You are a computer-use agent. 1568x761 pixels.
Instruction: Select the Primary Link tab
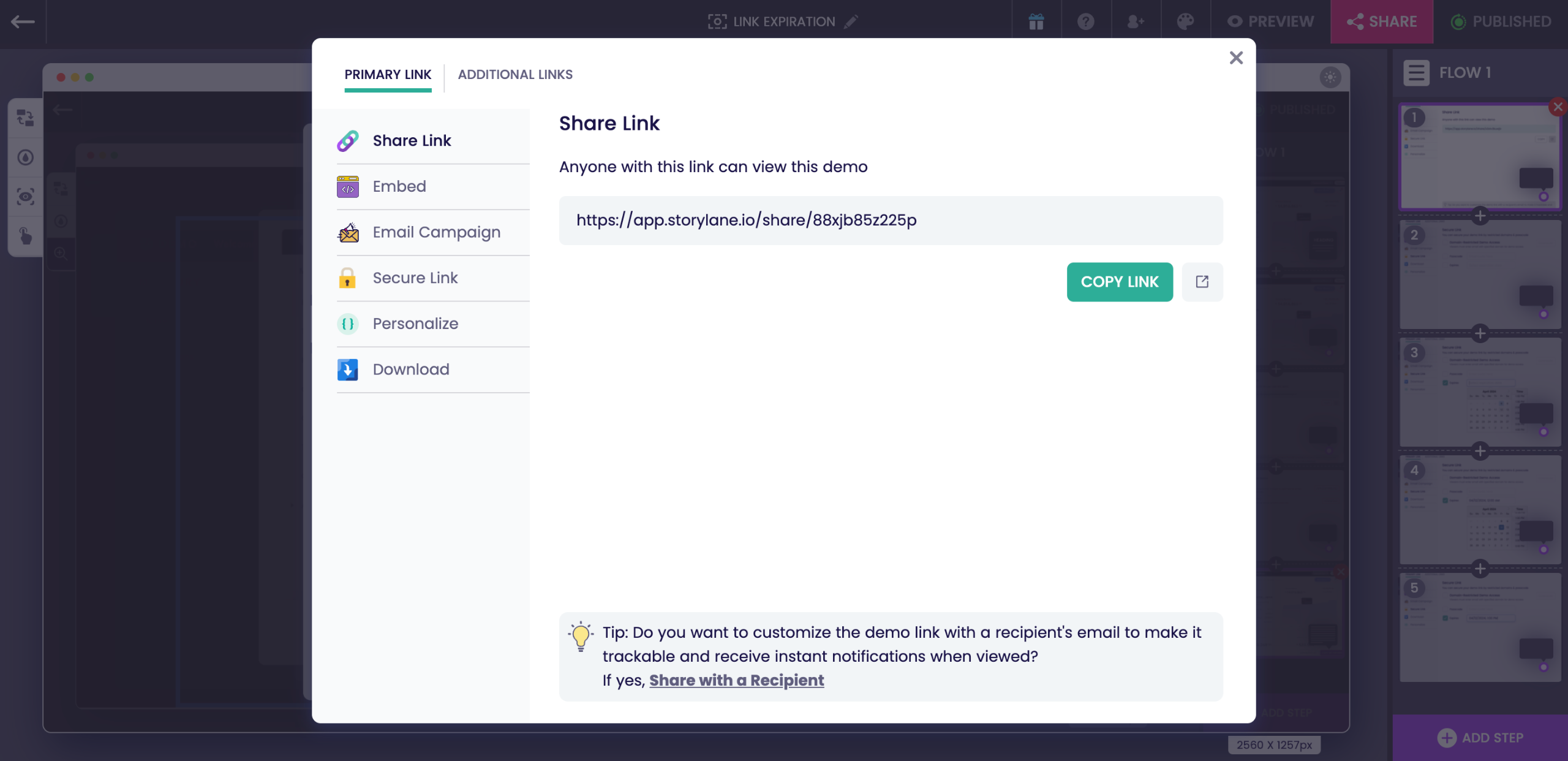(388, 75)
